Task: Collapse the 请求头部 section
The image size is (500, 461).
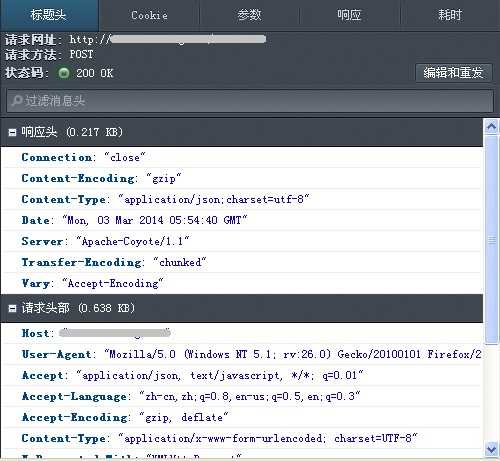Action: tap(12, 308)
